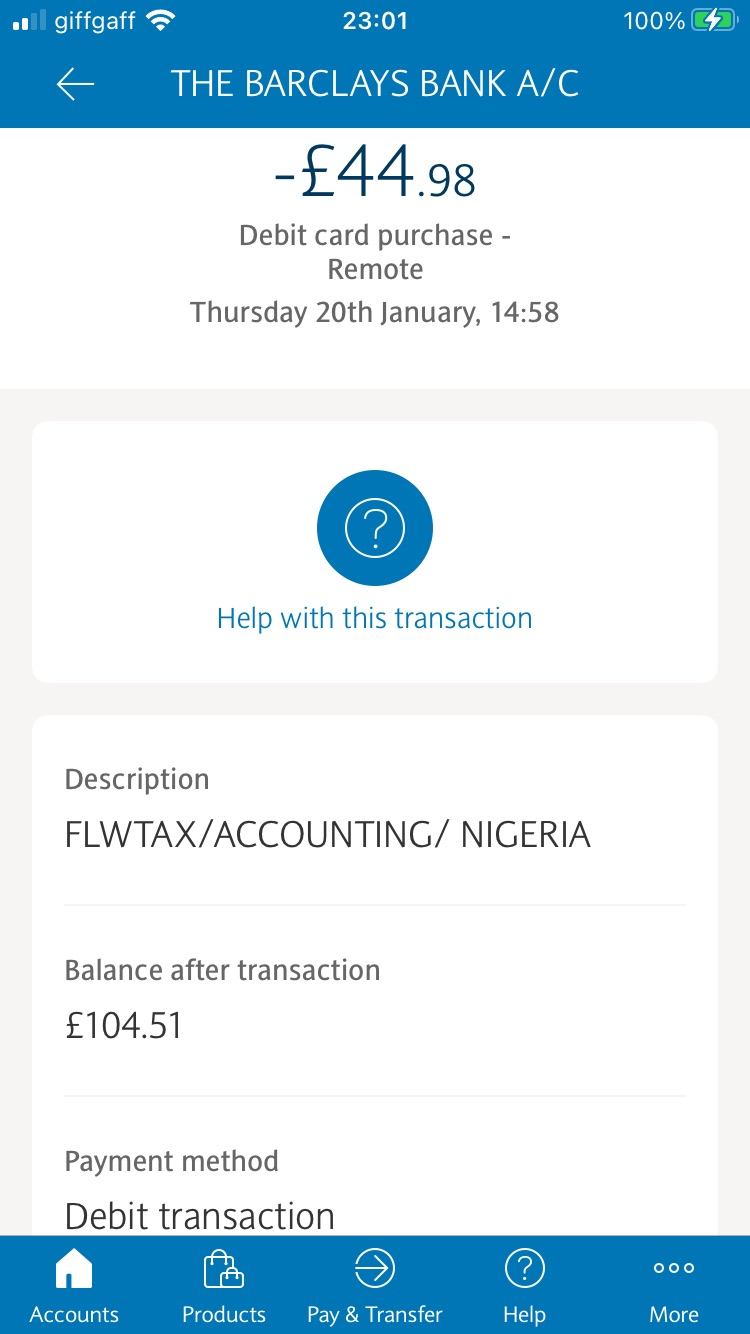
Task: Select the Accounts tab label
Action: tap(74, 1314)
